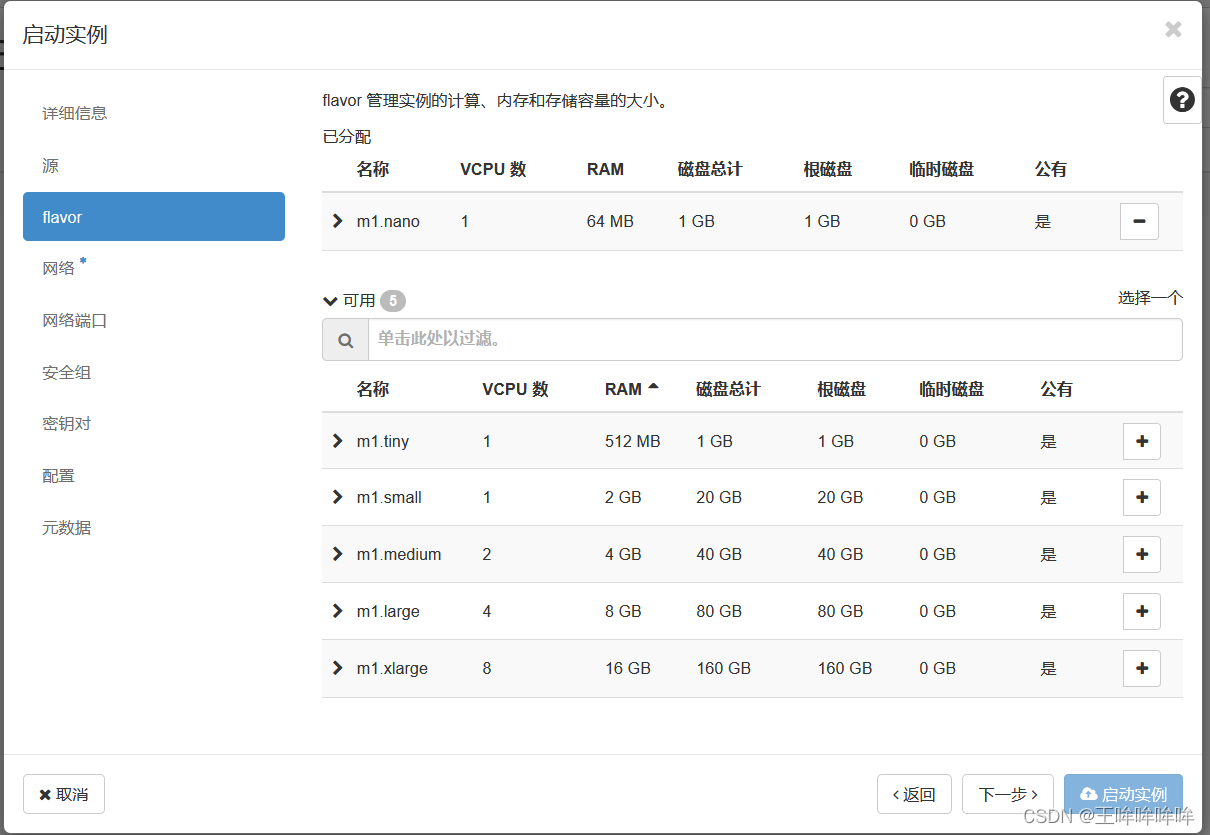
Task: Add the m1.medium flavor
Action: click(1141, 554)
